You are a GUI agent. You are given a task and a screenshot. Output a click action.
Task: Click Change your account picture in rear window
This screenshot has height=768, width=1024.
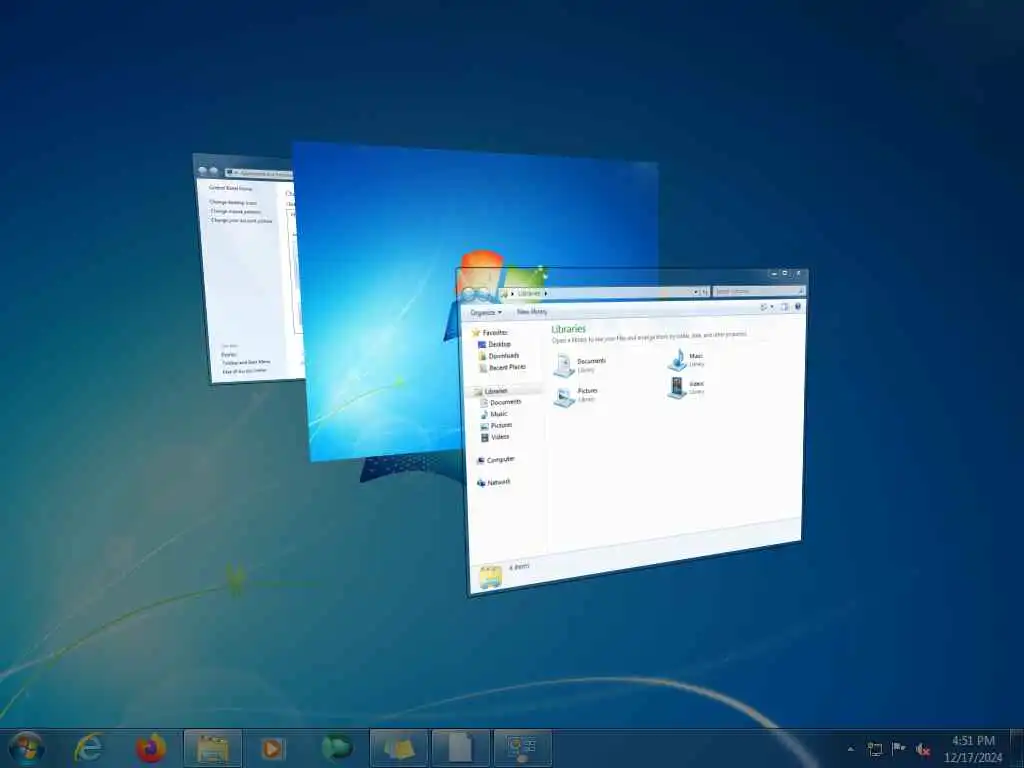coord(242,221)
